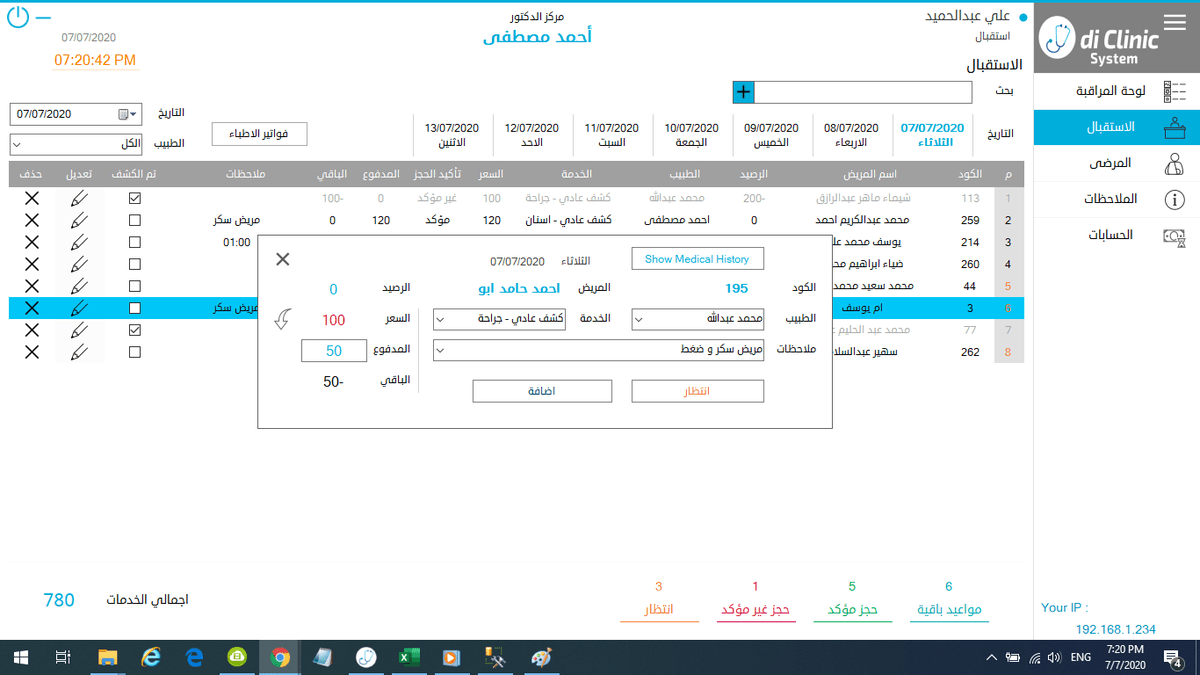
Task: Open service dropdown showing كشف عادي - جراحة
Action: point(441,320)
